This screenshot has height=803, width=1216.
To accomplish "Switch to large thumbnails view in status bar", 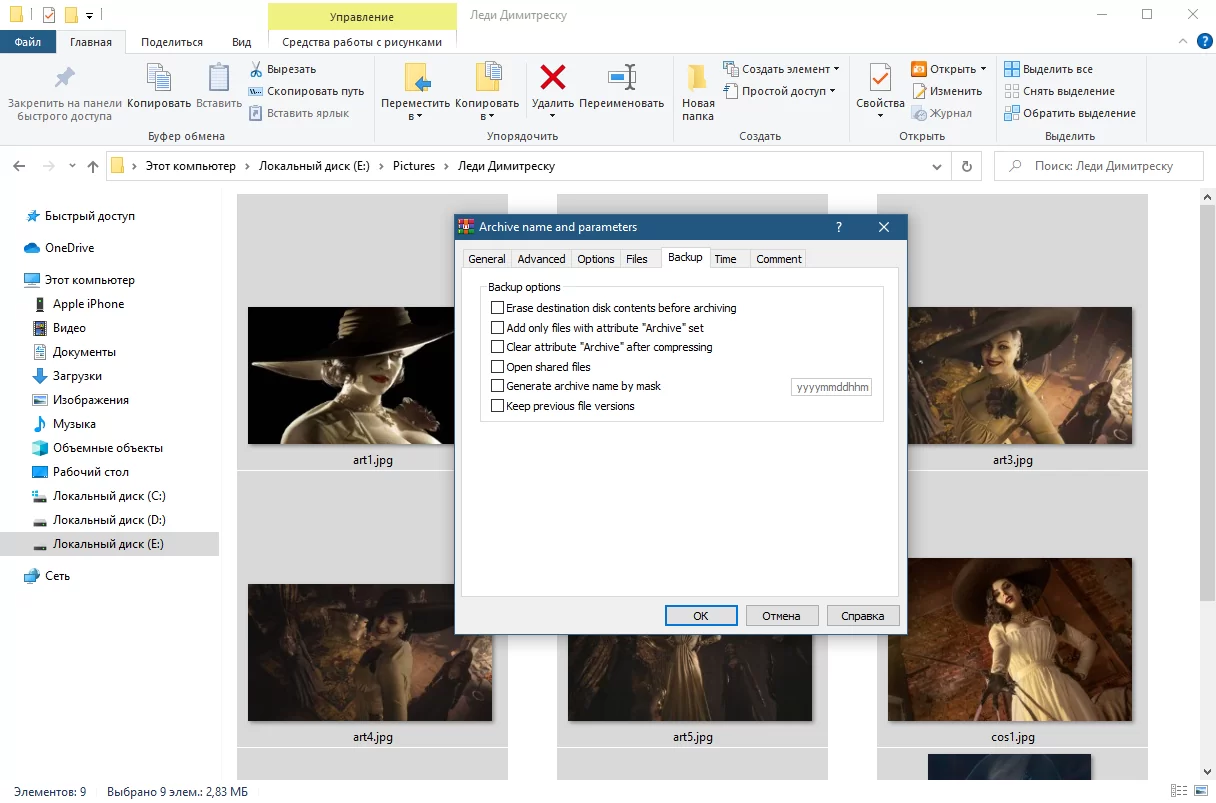I will [1201, 792].
